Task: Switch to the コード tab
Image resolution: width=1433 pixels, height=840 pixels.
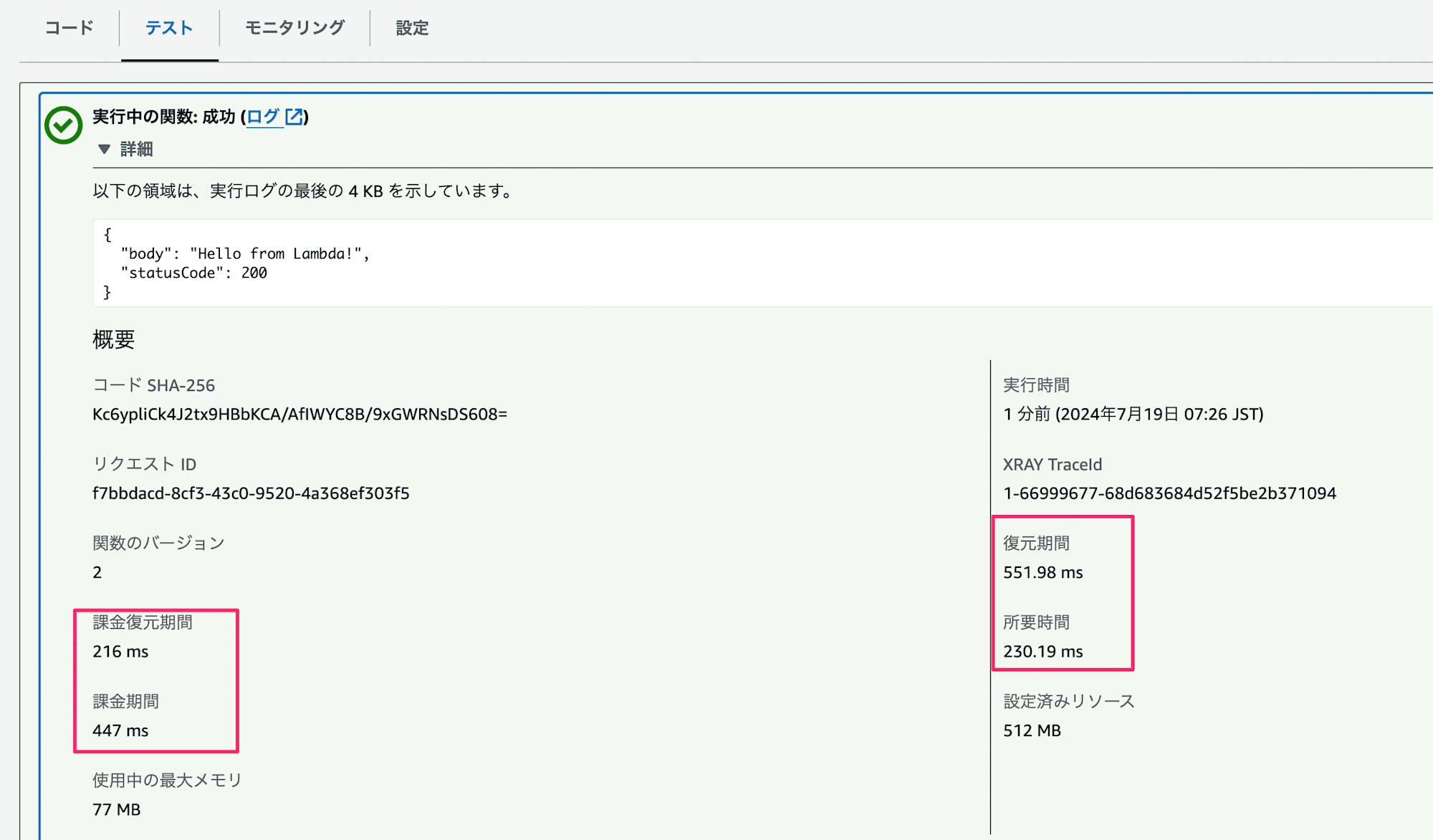Action: click(x=70, y=28)
